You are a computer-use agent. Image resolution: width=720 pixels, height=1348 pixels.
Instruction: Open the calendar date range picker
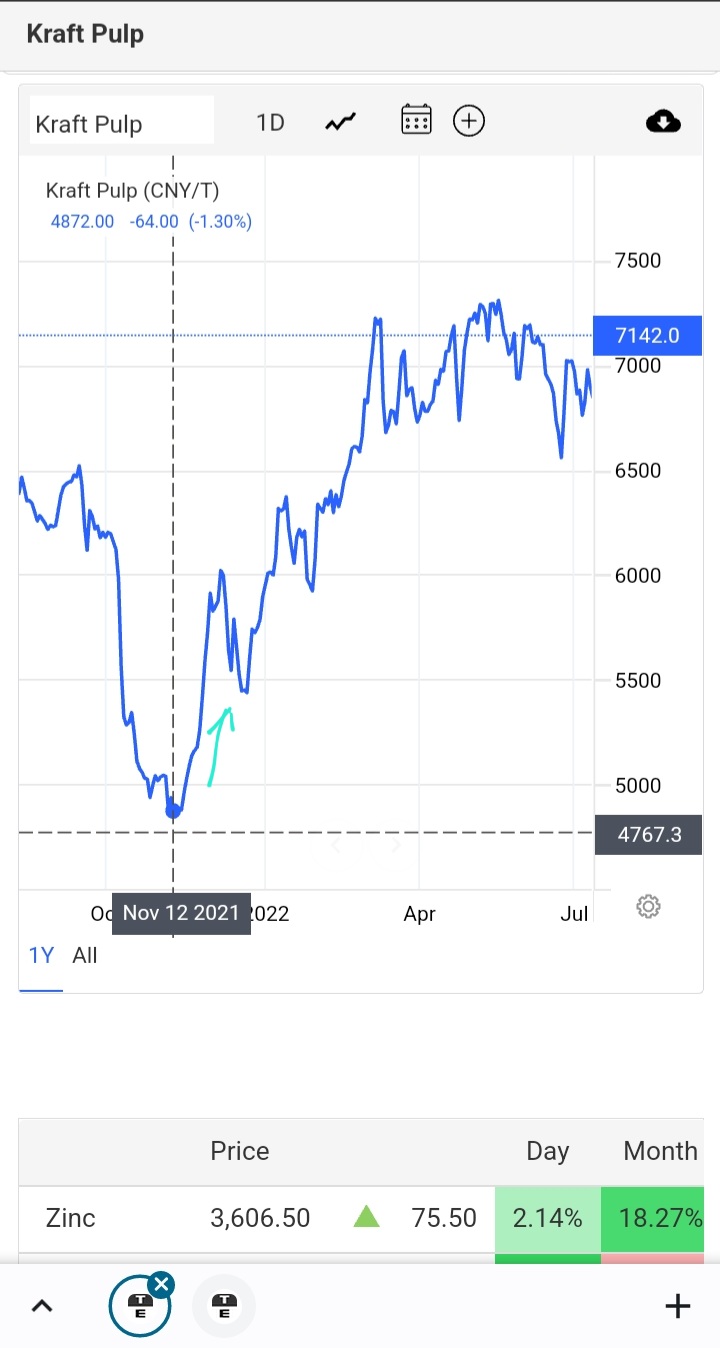click(416, 121)
